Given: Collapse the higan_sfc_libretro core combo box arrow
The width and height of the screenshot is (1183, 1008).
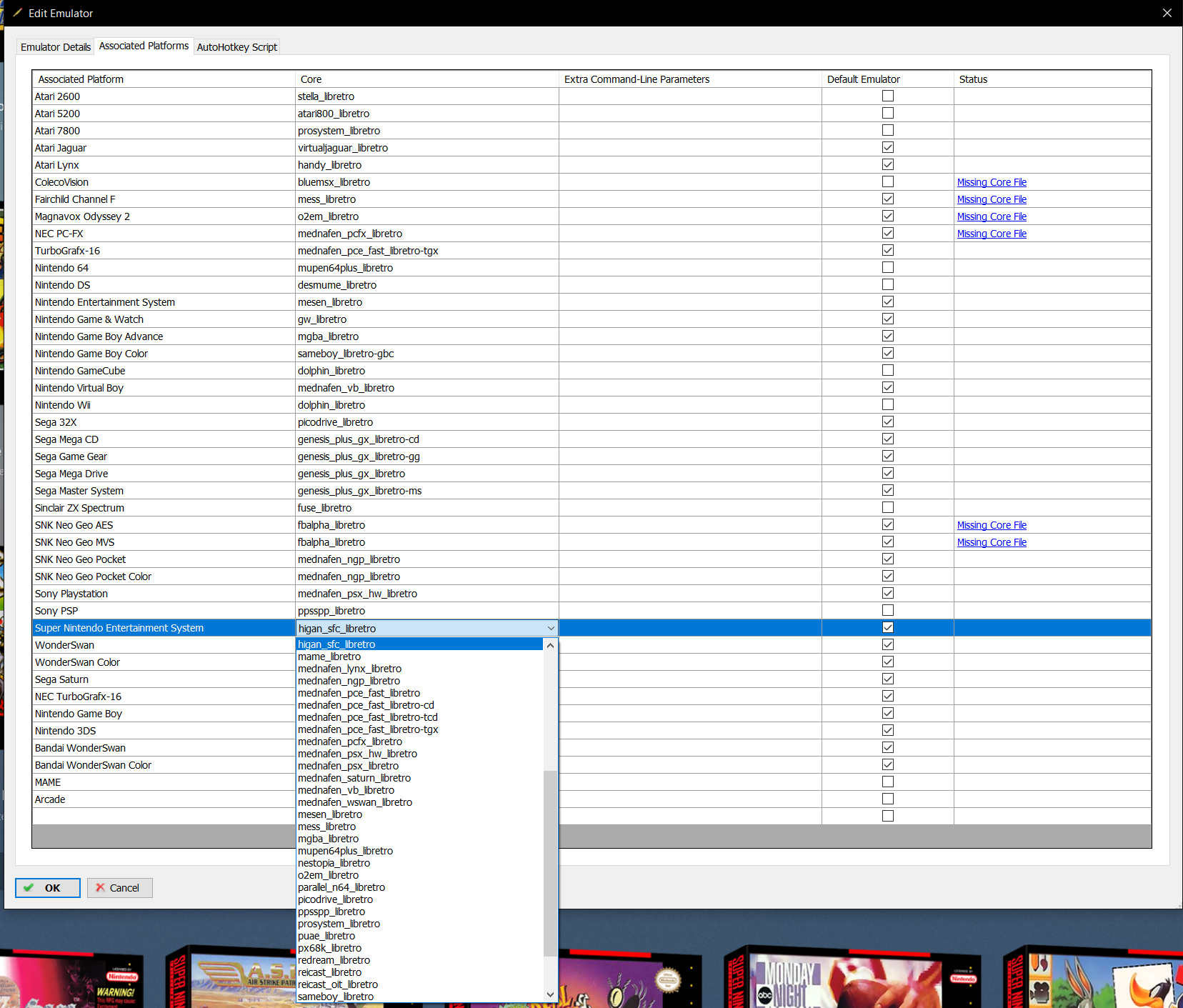Looking at the screenshot, I should point(551,629).
